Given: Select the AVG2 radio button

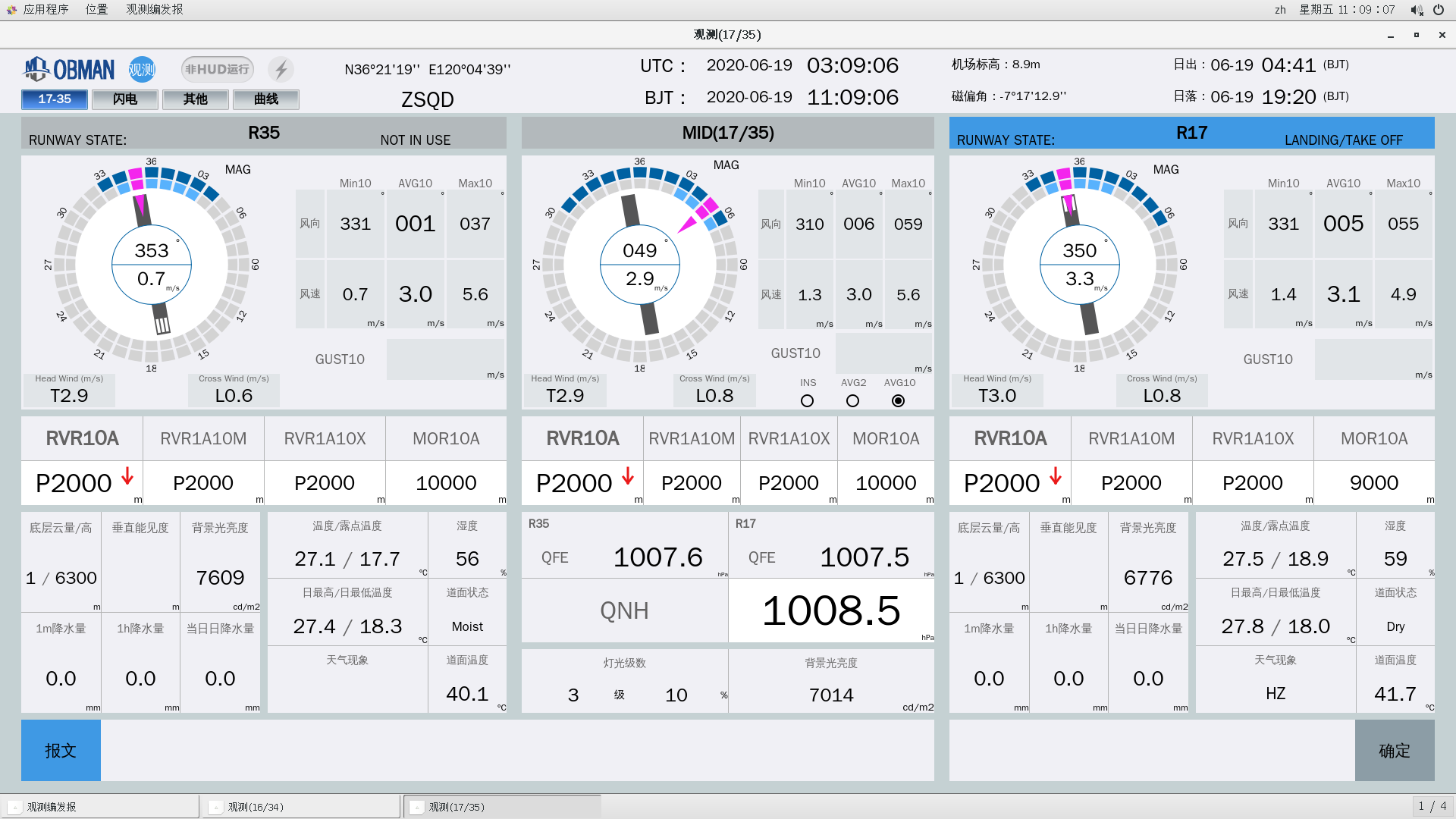Looking at the screenshot, I should [x=852, y=401].
